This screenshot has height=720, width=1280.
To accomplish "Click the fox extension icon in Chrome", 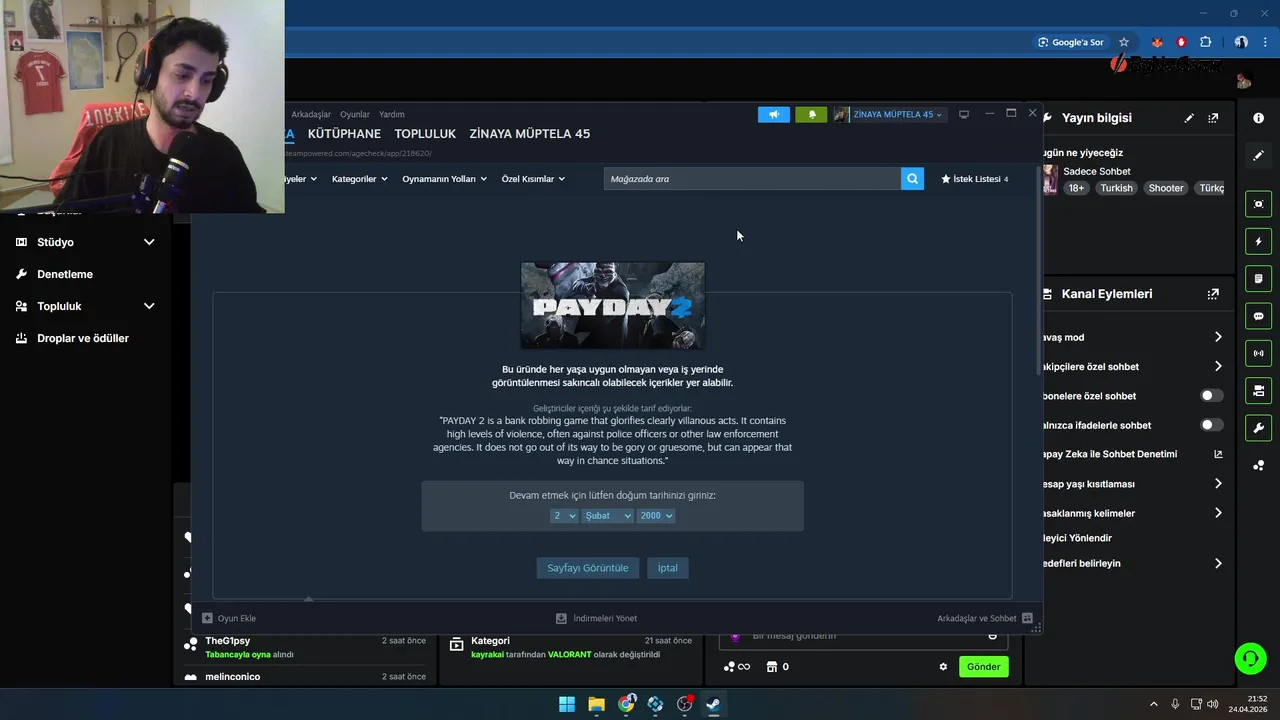I will (x=1157, y=42).
